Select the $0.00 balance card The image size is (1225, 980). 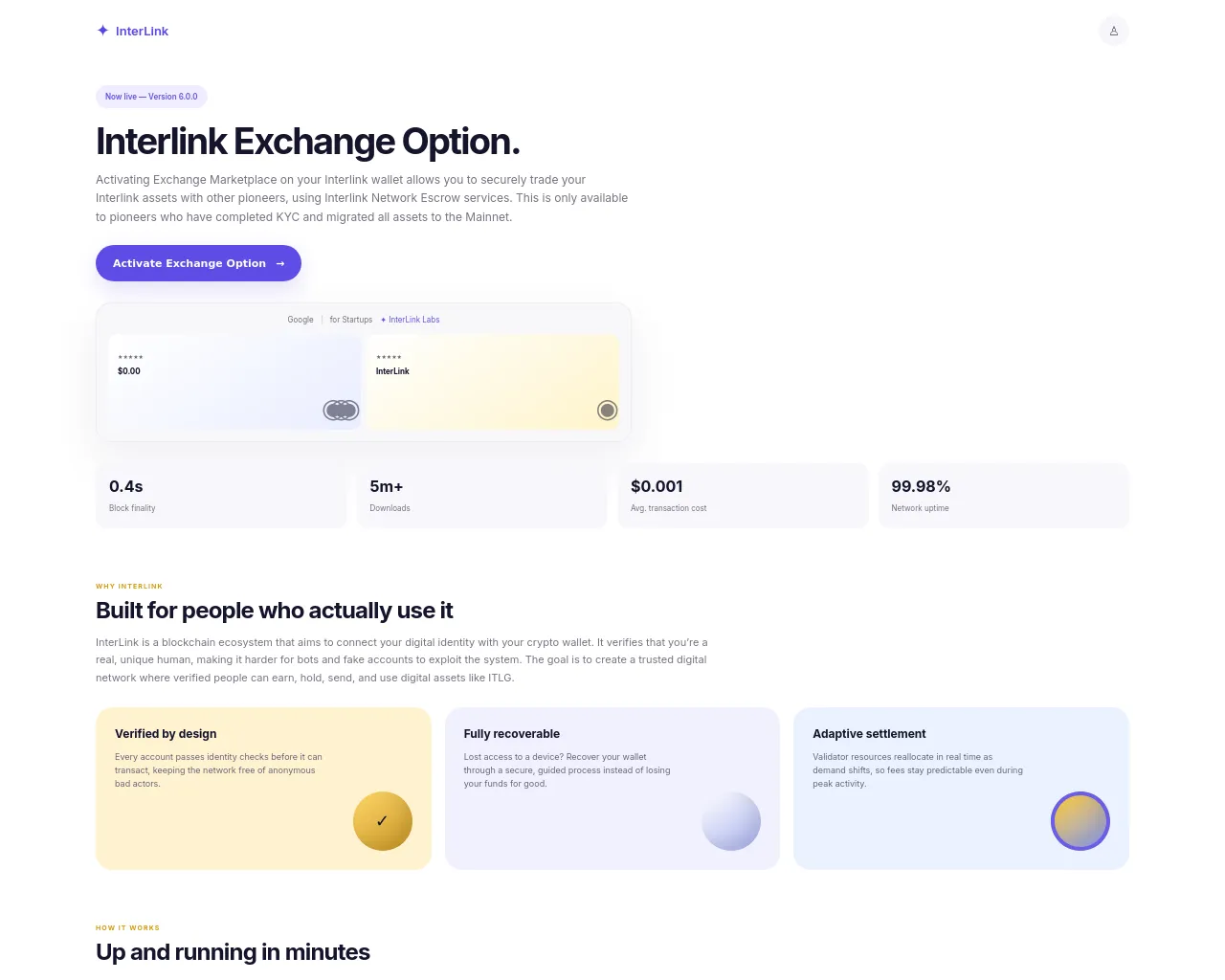pyautogui.click(x=235, y=382)
